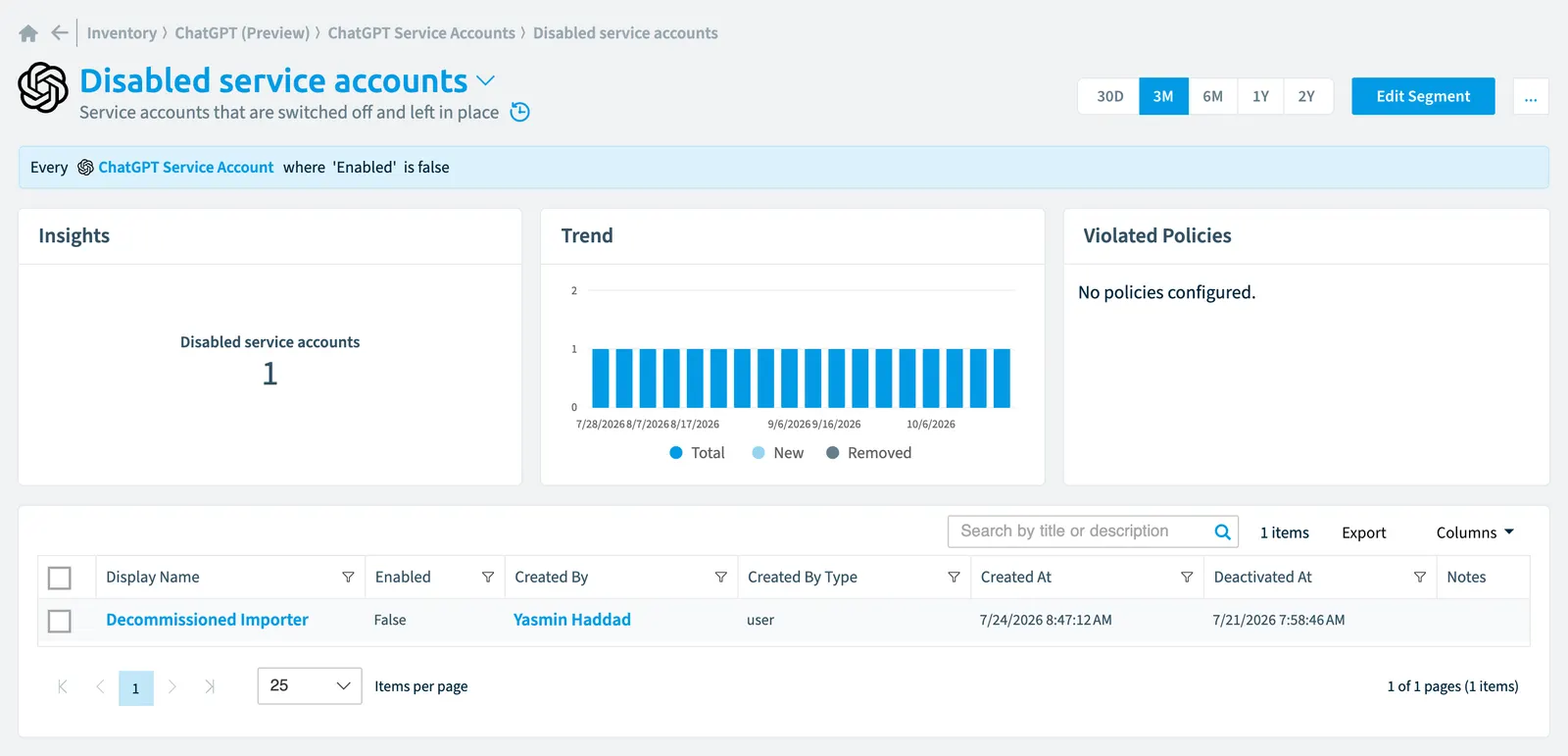Switch to the 6M time range
The height and width of the screenshot is (756, 1568).
[1212, 96]
